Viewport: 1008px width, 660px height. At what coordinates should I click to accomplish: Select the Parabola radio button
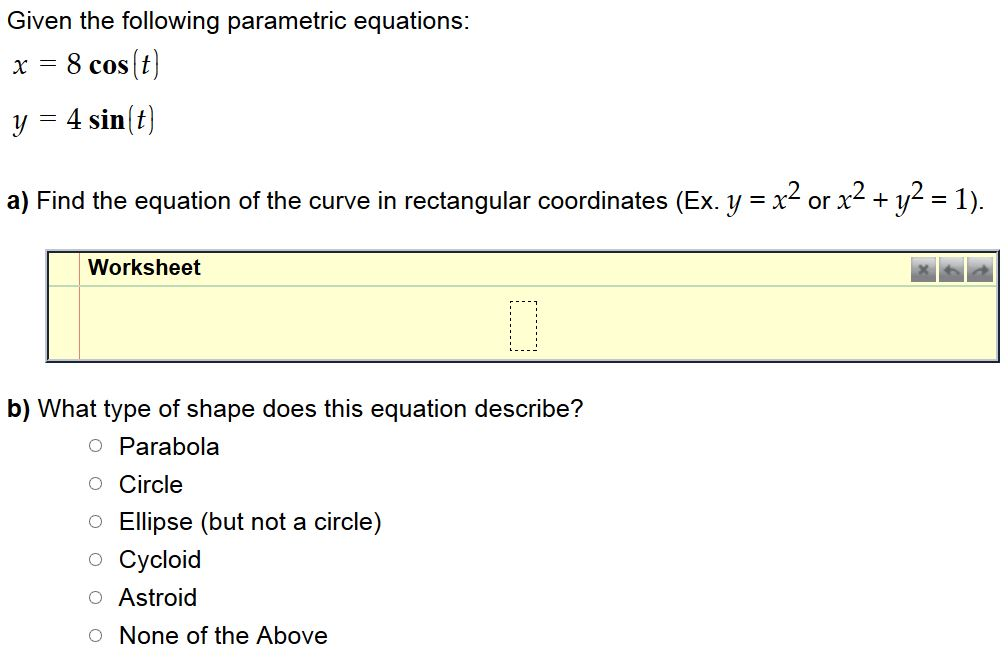pyautogui.click(x=97, y=446)
